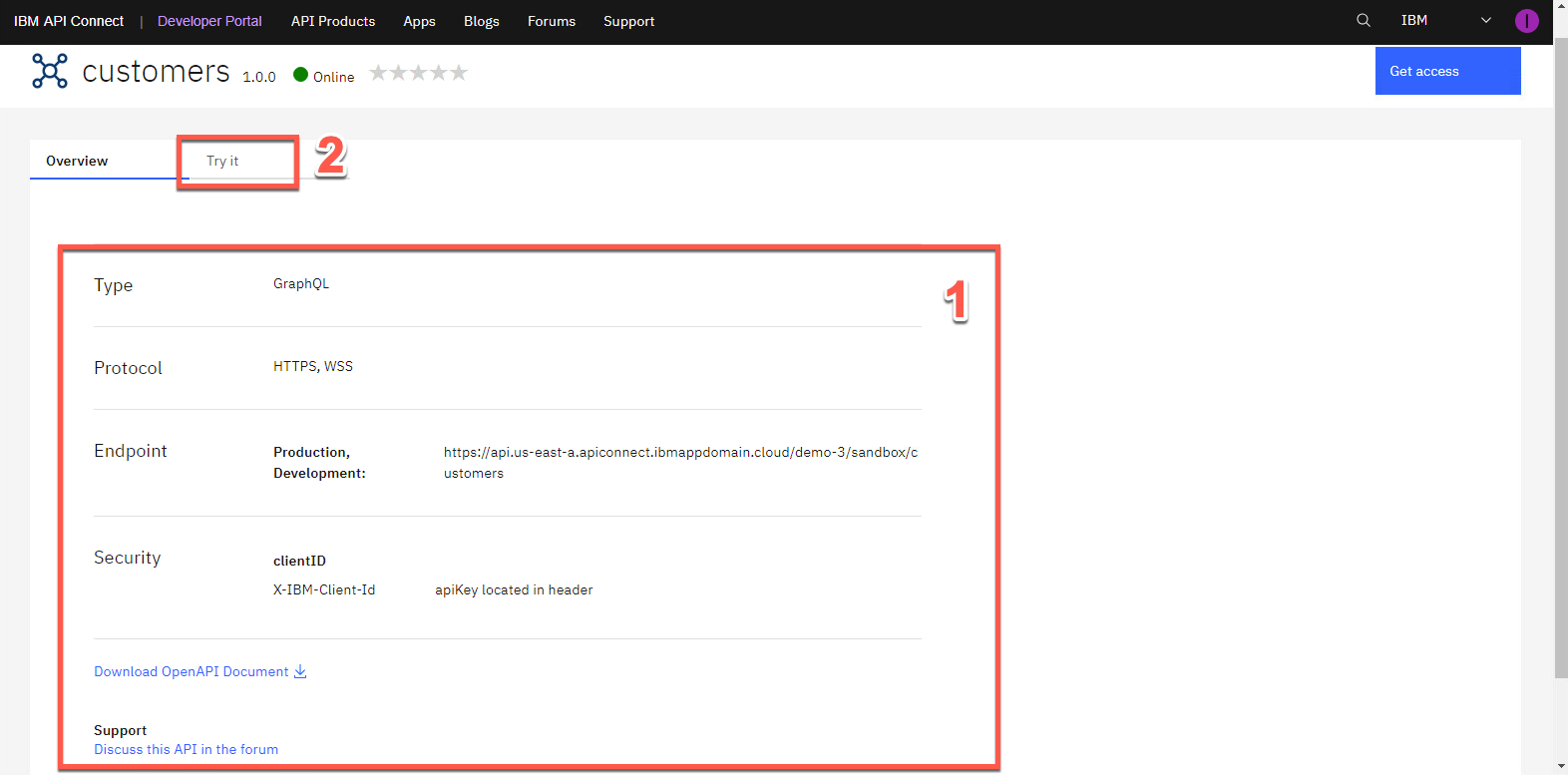Click the first rating star
The height and width of the screenshot is (775, 1568).
pyautogui.click(x=379, y=73)
